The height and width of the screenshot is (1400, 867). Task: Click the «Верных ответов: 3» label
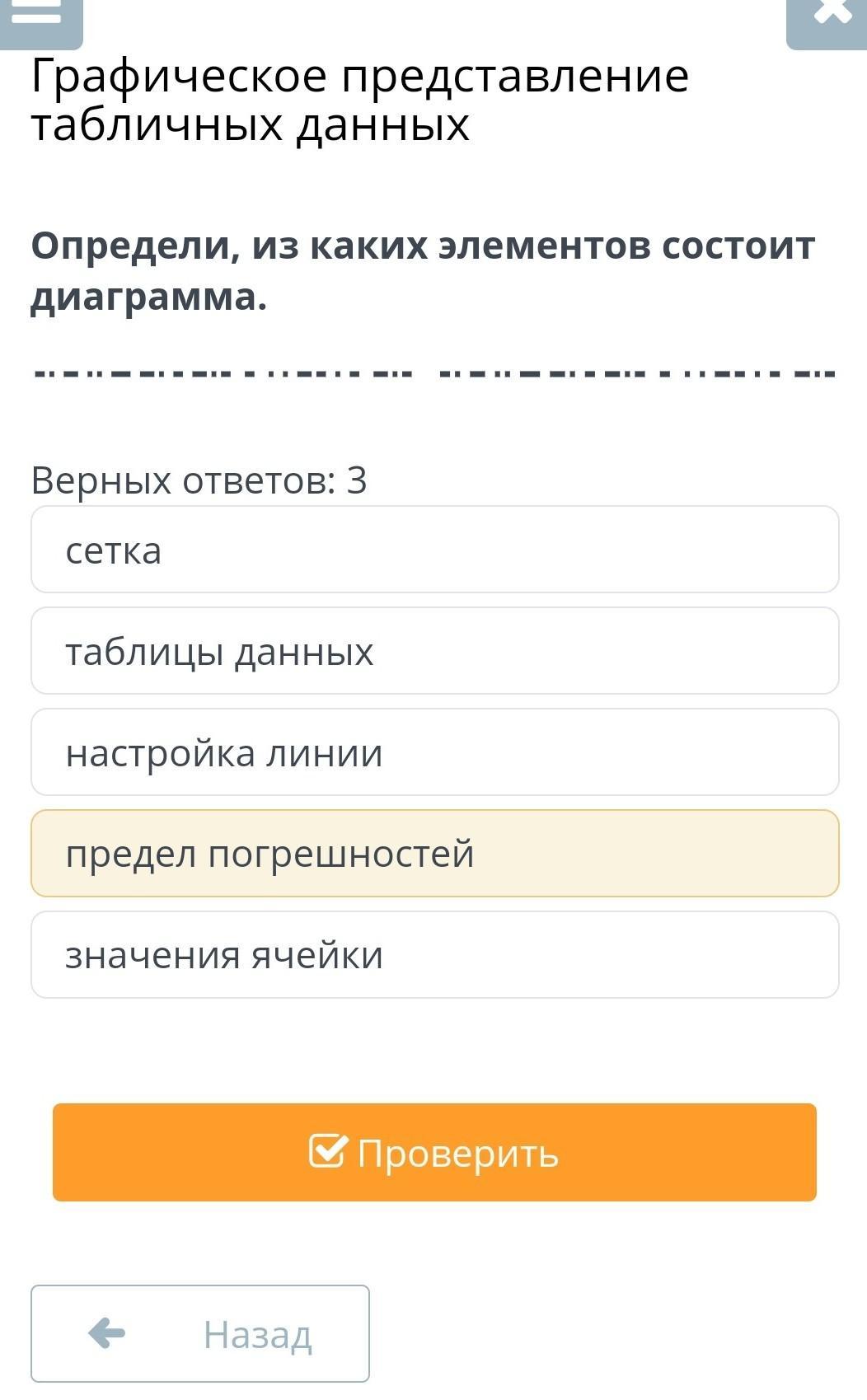pos(199,480)
